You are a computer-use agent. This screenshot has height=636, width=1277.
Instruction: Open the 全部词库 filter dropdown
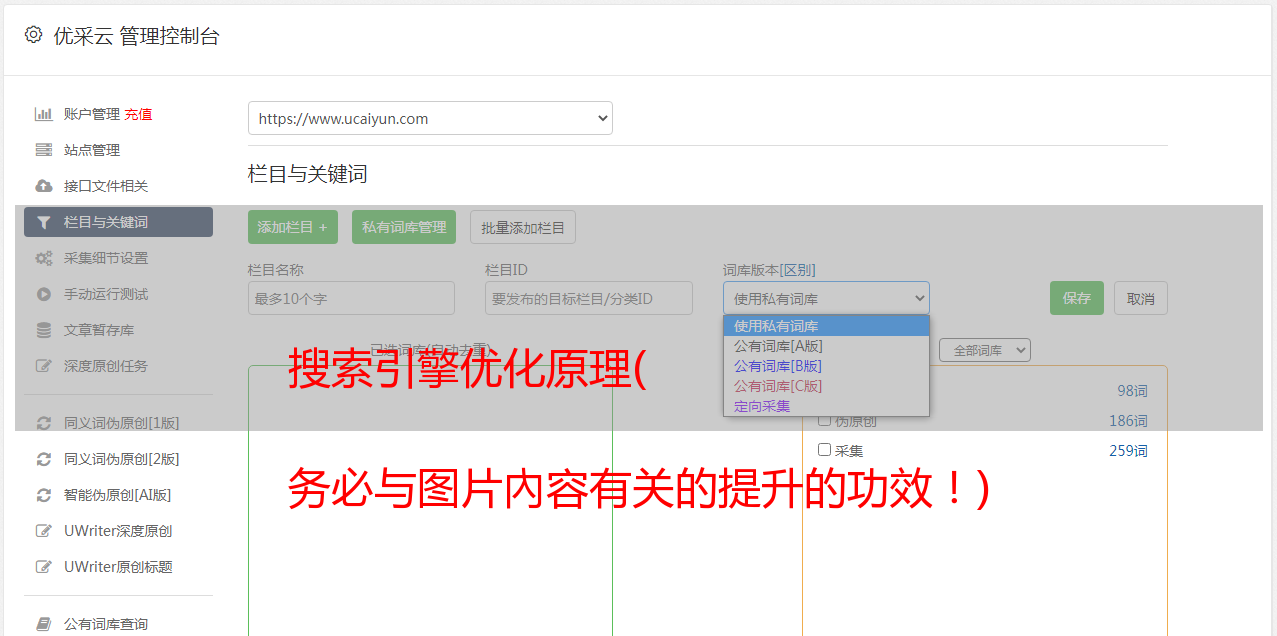pyautogui.click(x=985, y=350)
